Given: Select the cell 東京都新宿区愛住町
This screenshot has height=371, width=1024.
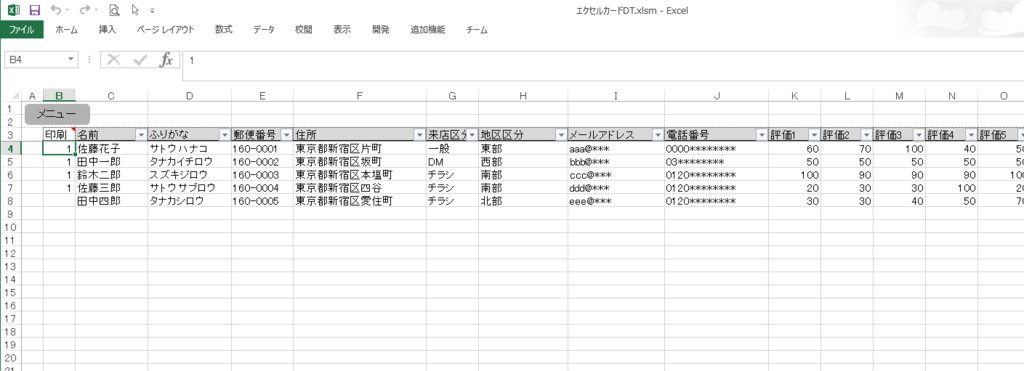Looking at the screenshot, I should [360, 201].
